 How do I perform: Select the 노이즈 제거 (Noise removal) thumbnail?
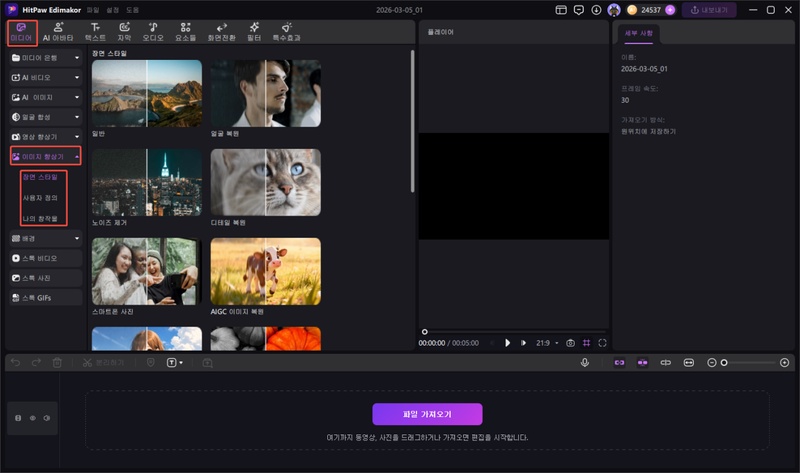[x=146, y=180]
